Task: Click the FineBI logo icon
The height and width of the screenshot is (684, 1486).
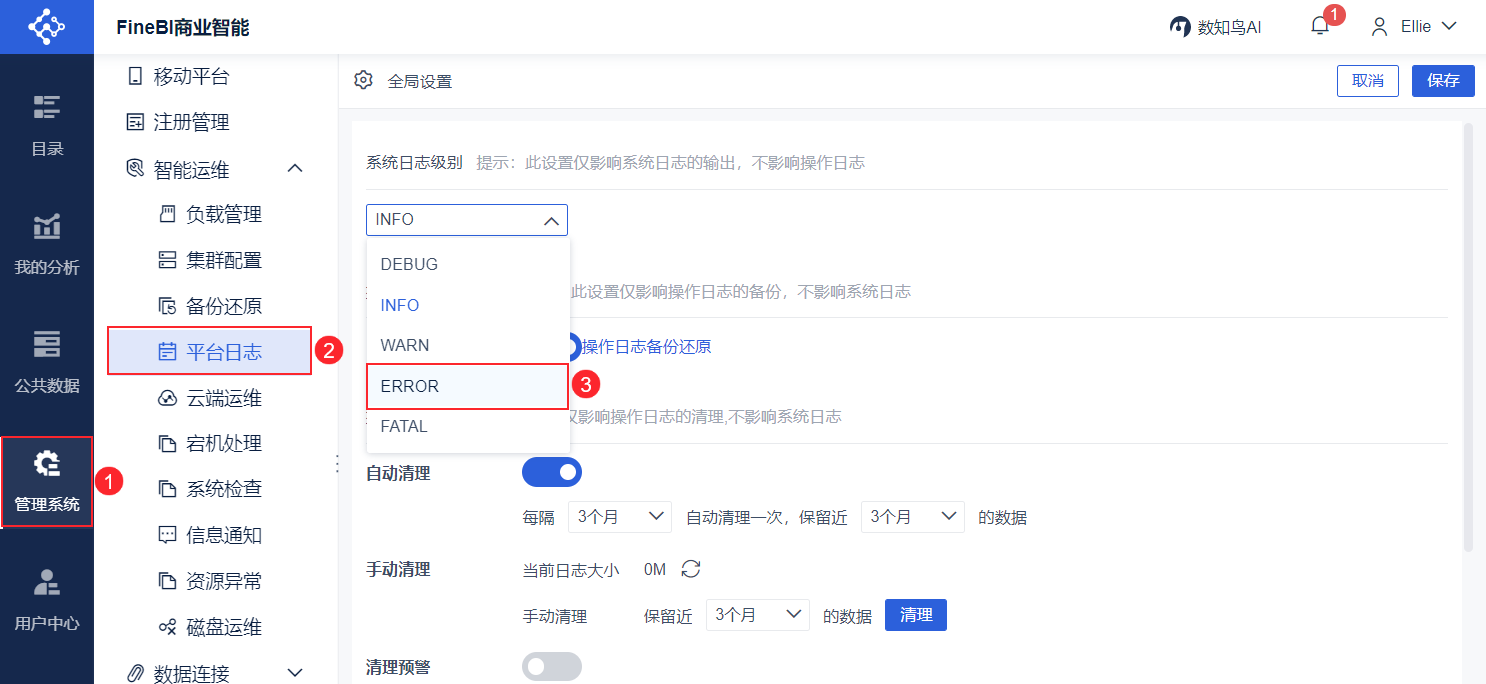Action: 46,27
